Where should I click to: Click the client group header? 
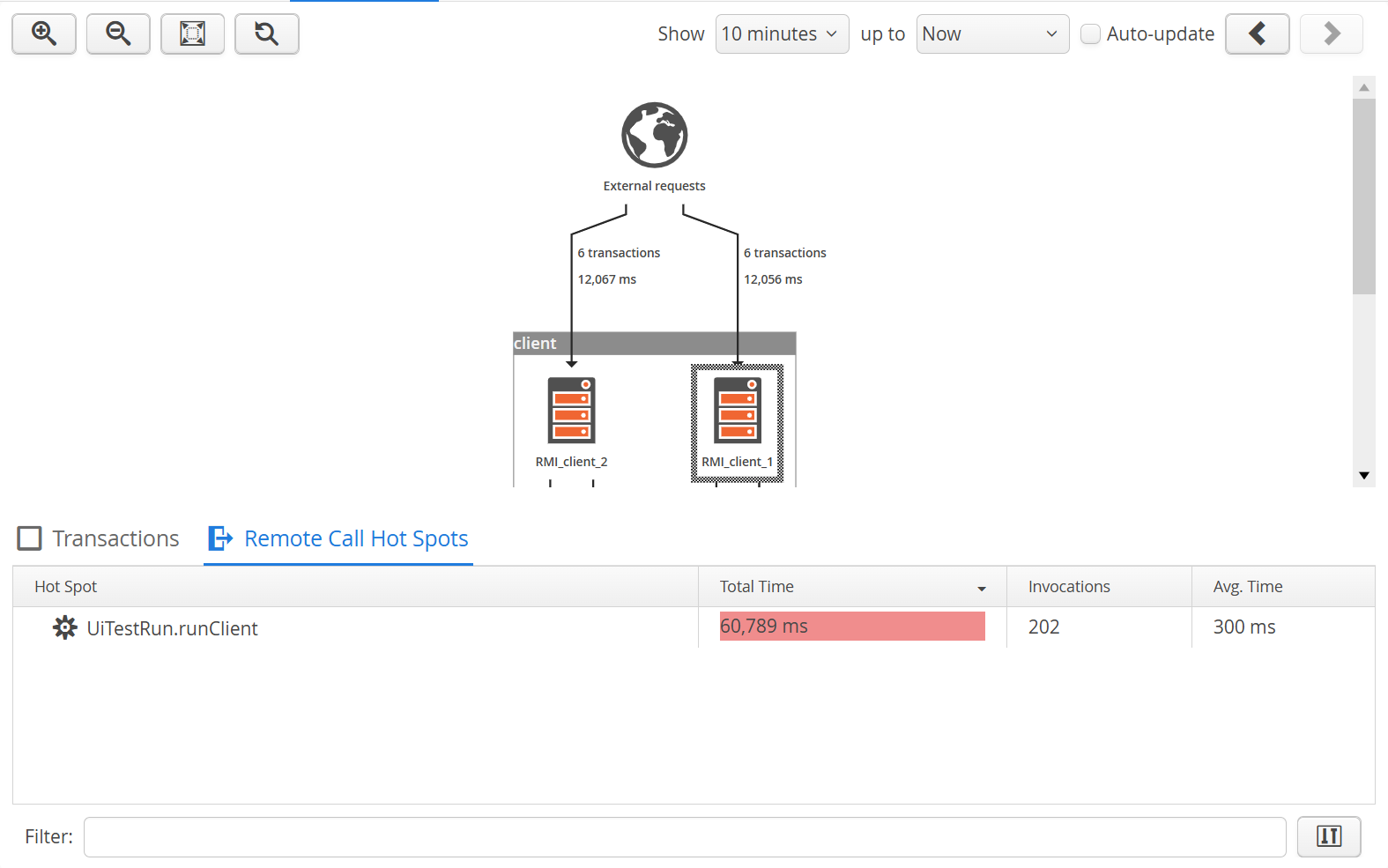click(655, 344)
